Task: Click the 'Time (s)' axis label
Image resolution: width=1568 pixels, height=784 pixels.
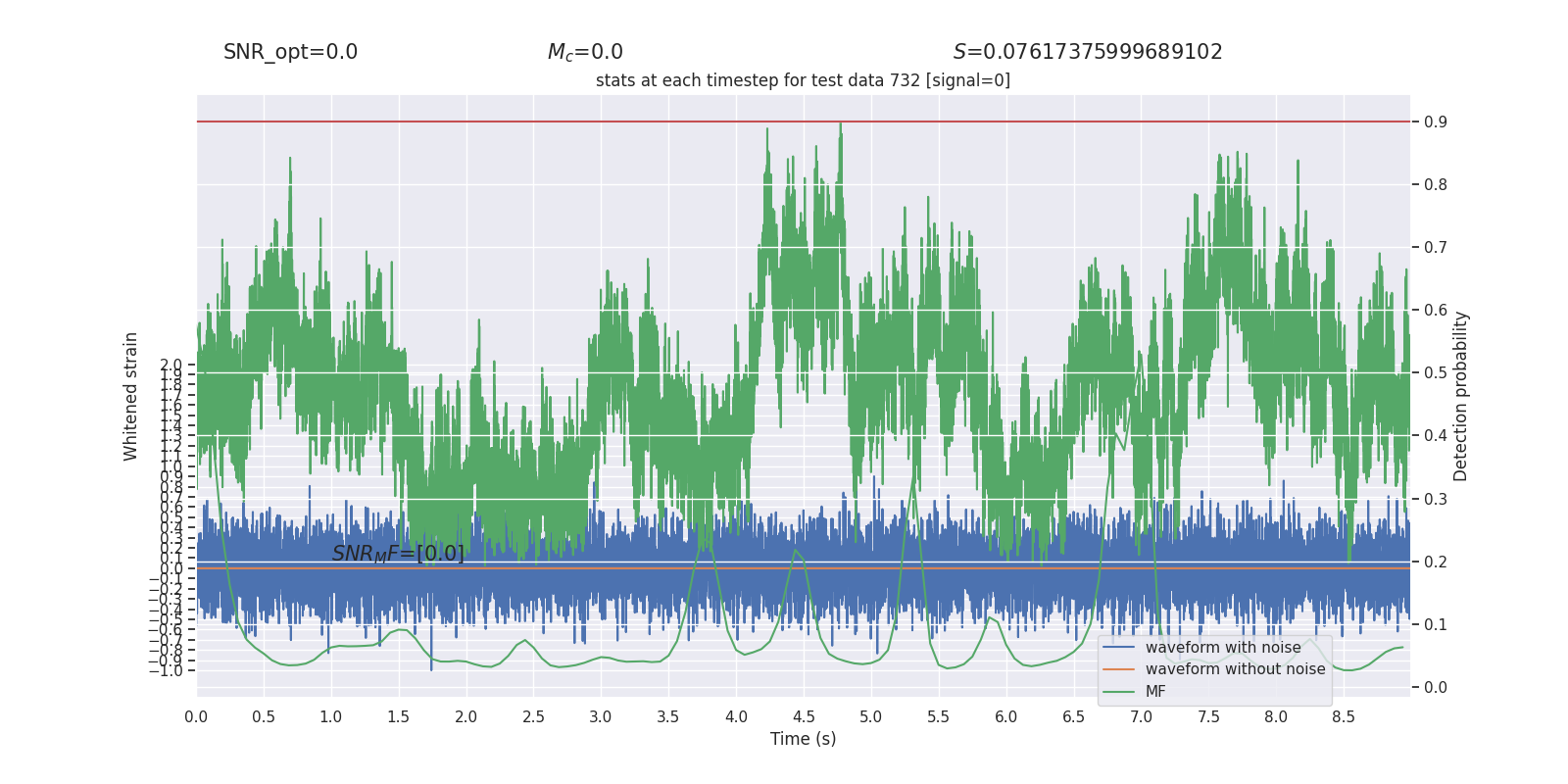Action: (803, 739)
